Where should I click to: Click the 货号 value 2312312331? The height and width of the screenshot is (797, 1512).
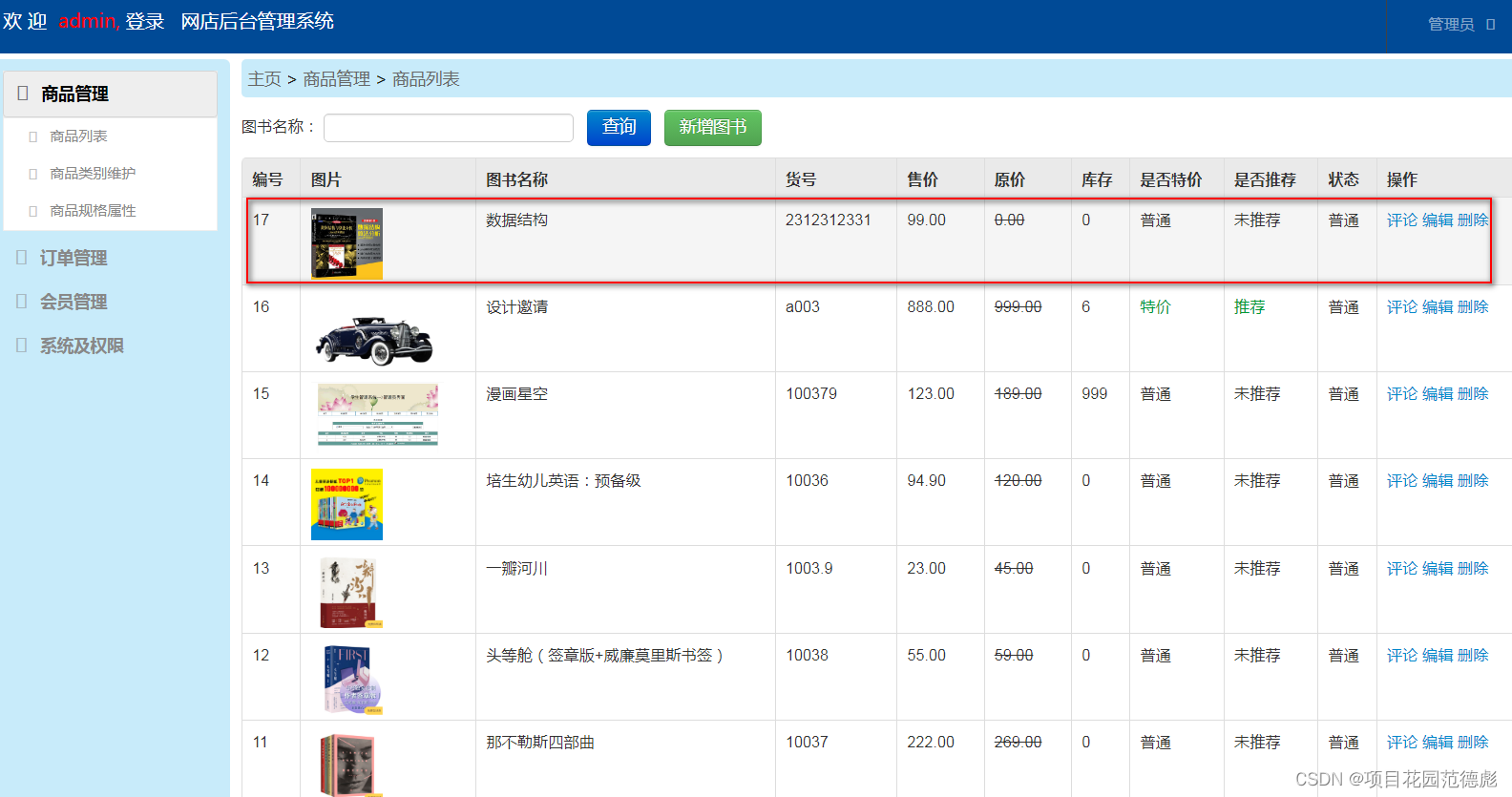coord(829,220)
